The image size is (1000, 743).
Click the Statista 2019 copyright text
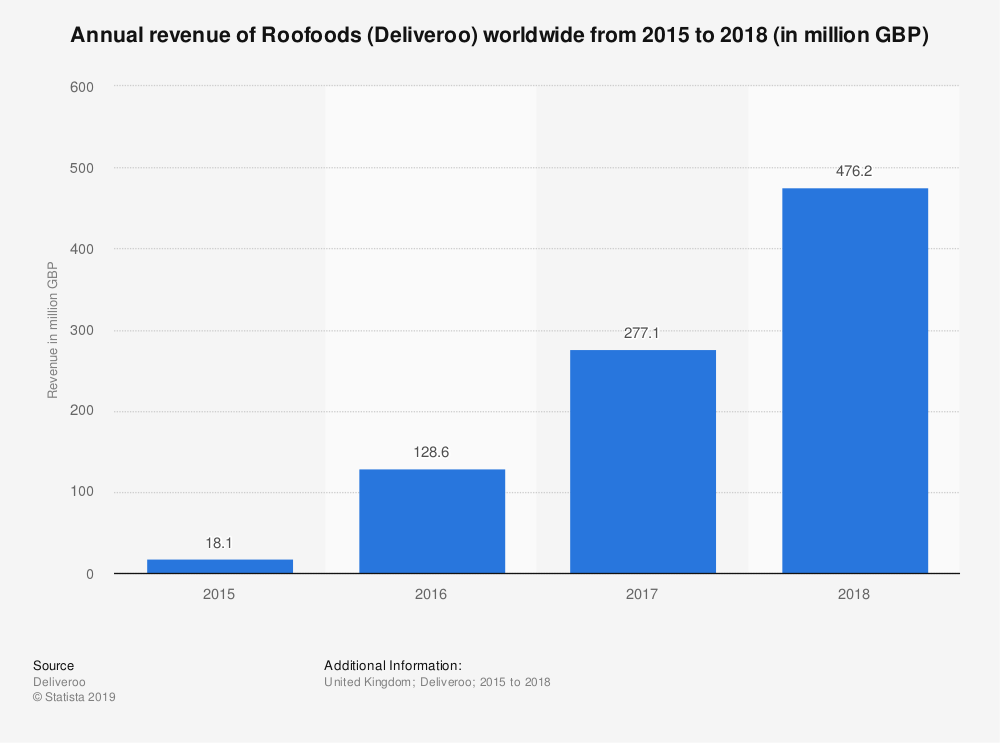click(x=74, y=698)
